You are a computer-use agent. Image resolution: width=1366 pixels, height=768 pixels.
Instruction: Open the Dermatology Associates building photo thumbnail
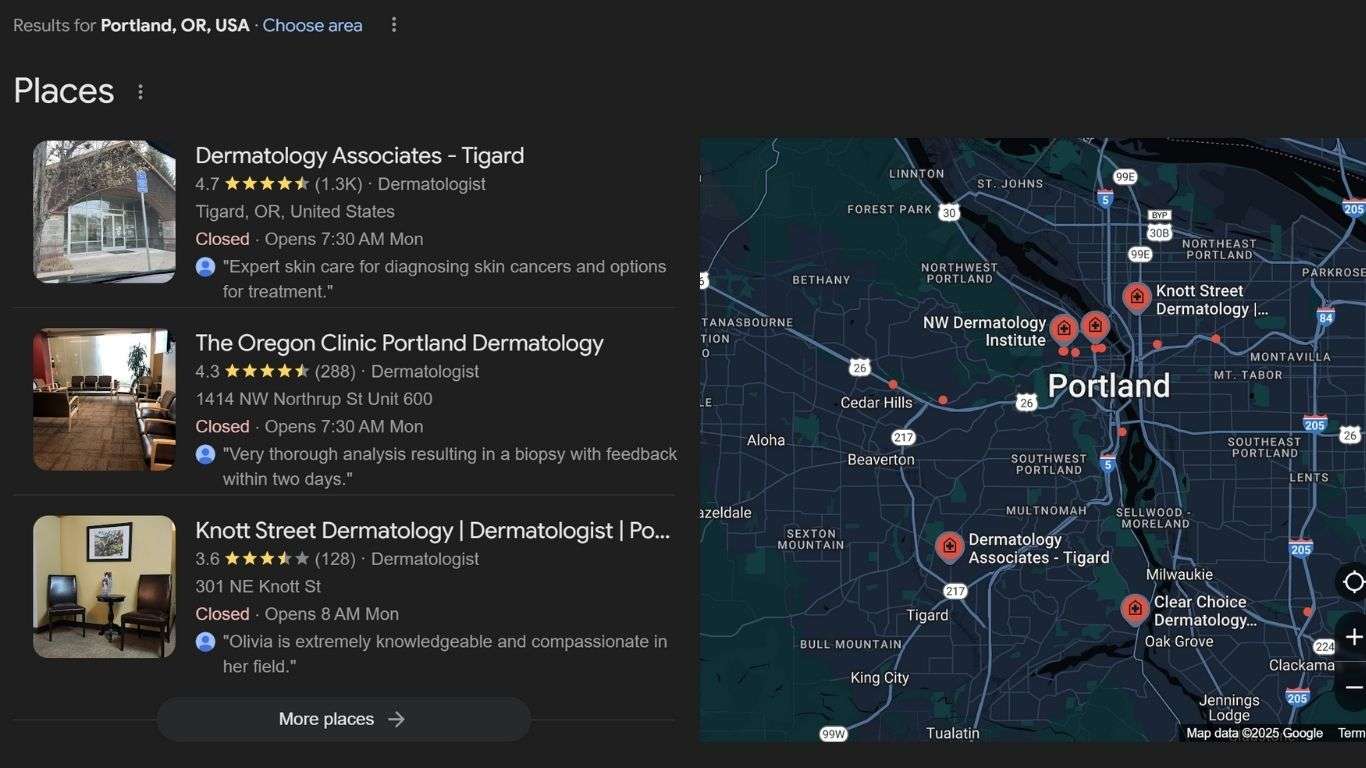104,211
